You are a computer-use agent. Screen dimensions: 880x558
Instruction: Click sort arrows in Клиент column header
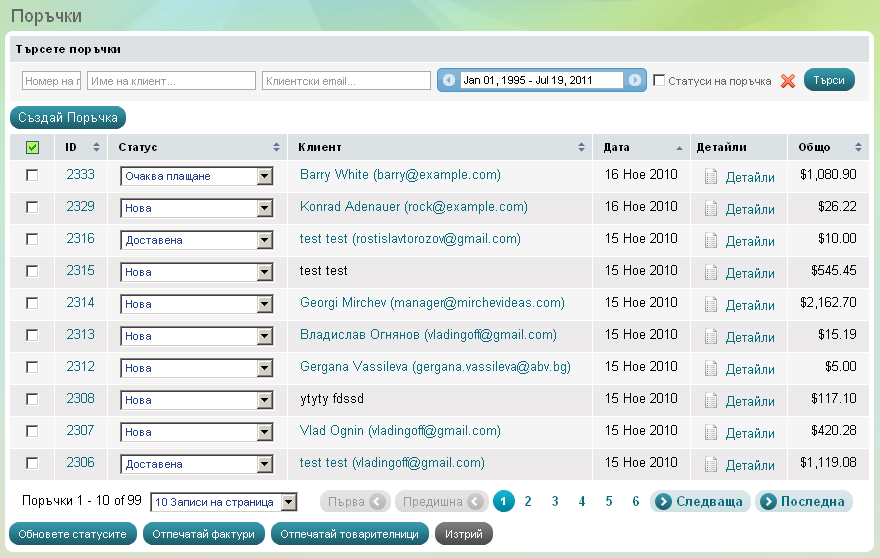click(581, 148)
